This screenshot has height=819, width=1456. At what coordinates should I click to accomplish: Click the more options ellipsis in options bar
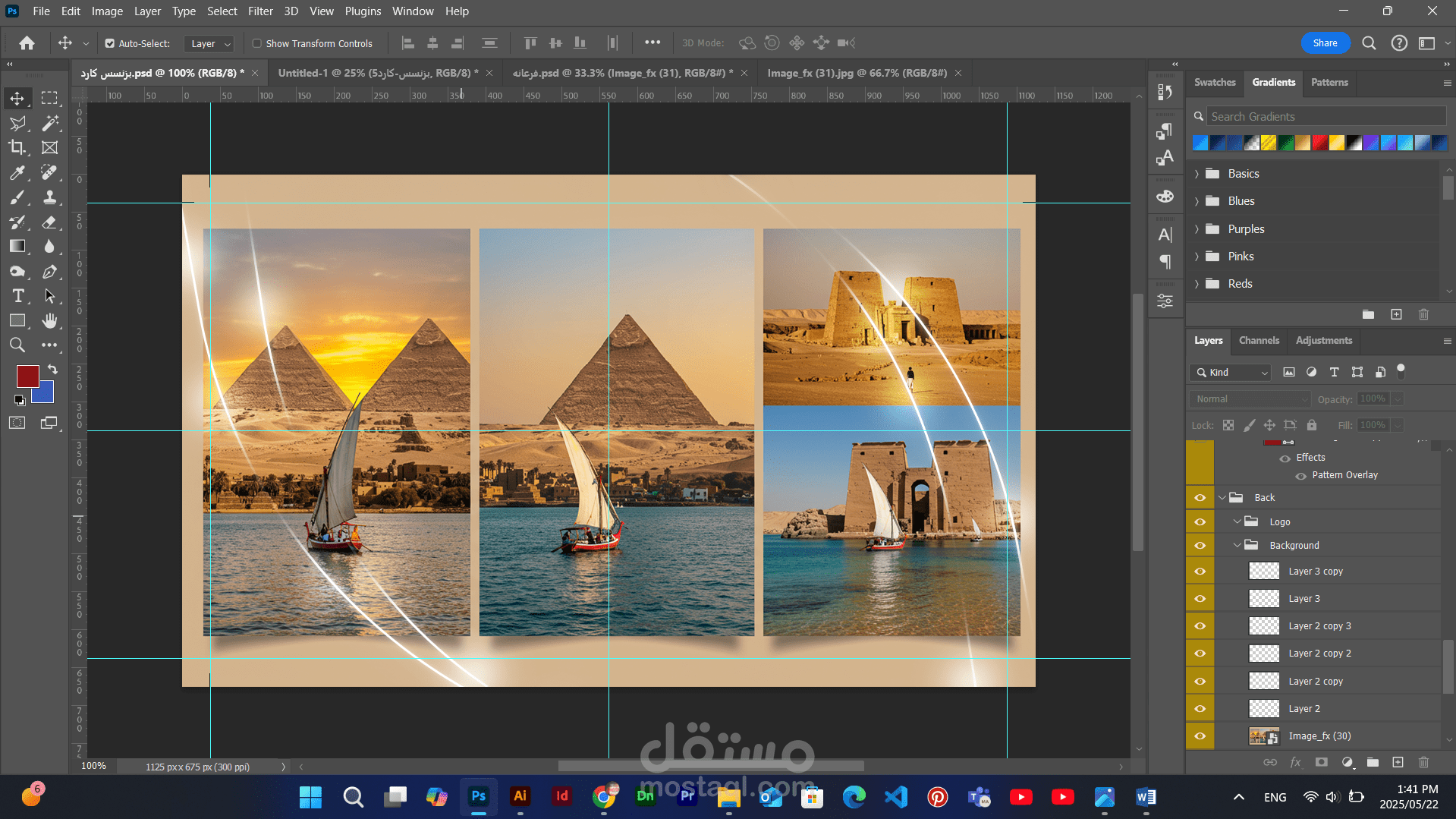pyautogui.click(x=653, y=43)
